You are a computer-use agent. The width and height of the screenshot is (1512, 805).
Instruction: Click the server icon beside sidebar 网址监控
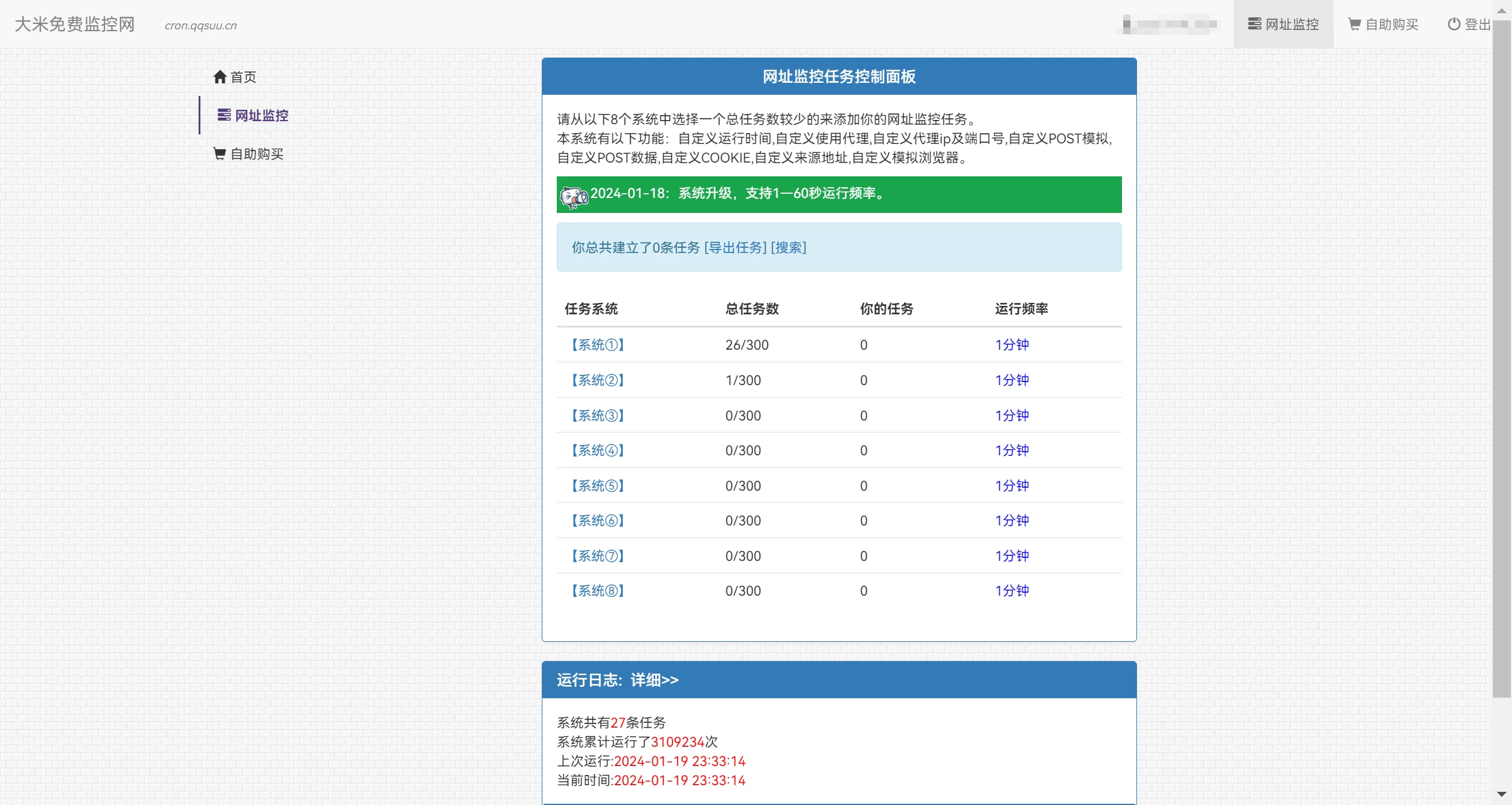point(224,115)
